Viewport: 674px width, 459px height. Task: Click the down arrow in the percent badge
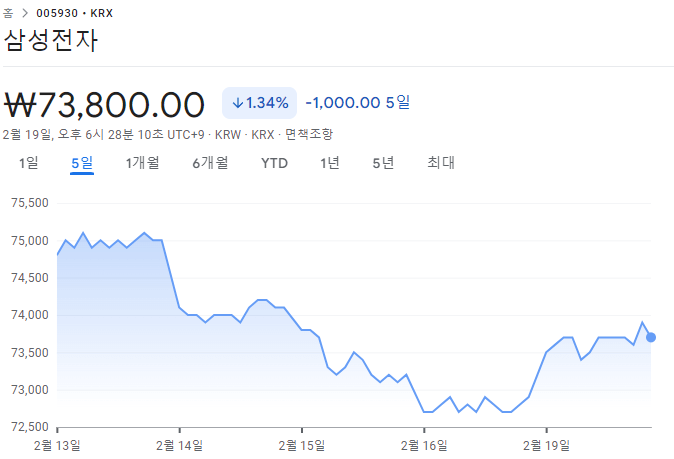click(237, 103)
